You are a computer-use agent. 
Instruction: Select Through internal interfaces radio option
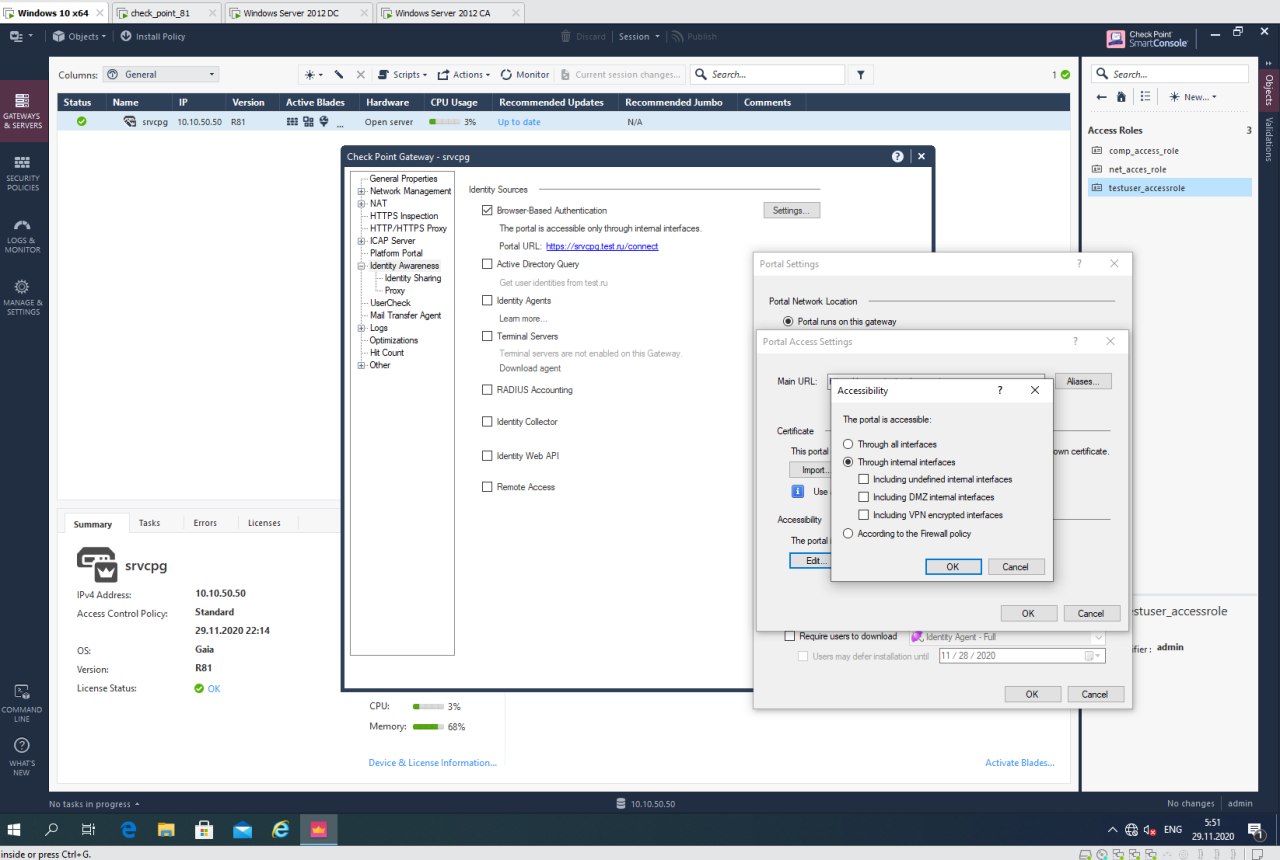[x=849, y=462]
